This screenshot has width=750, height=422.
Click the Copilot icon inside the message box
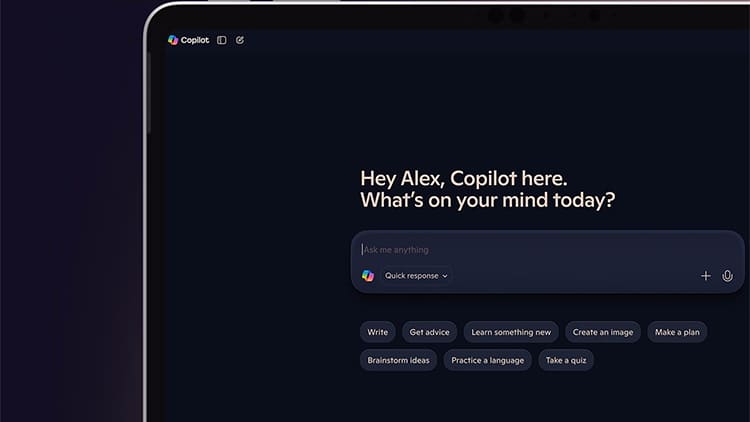click(x=368, y=276)
